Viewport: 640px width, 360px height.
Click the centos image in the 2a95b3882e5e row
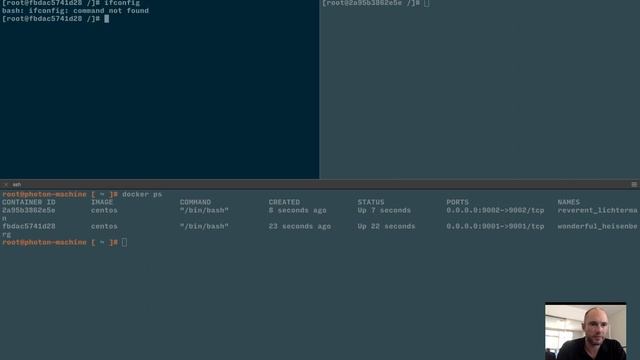click(104, 210)
